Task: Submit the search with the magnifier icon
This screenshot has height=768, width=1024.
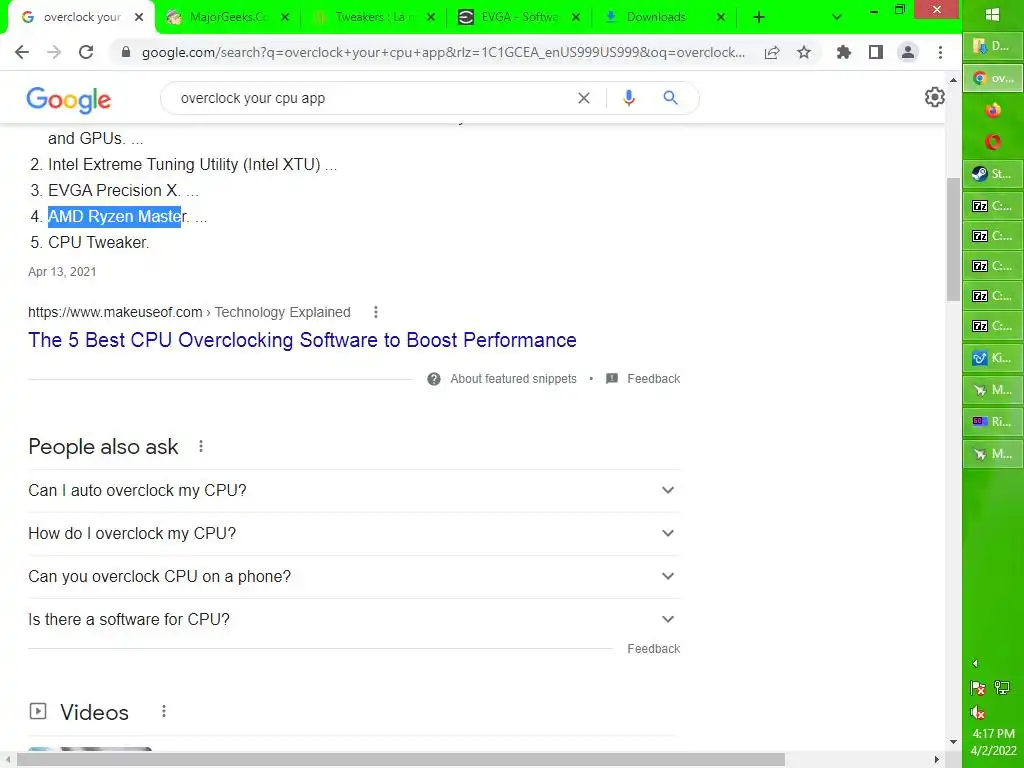Action: tap(670, 98)
